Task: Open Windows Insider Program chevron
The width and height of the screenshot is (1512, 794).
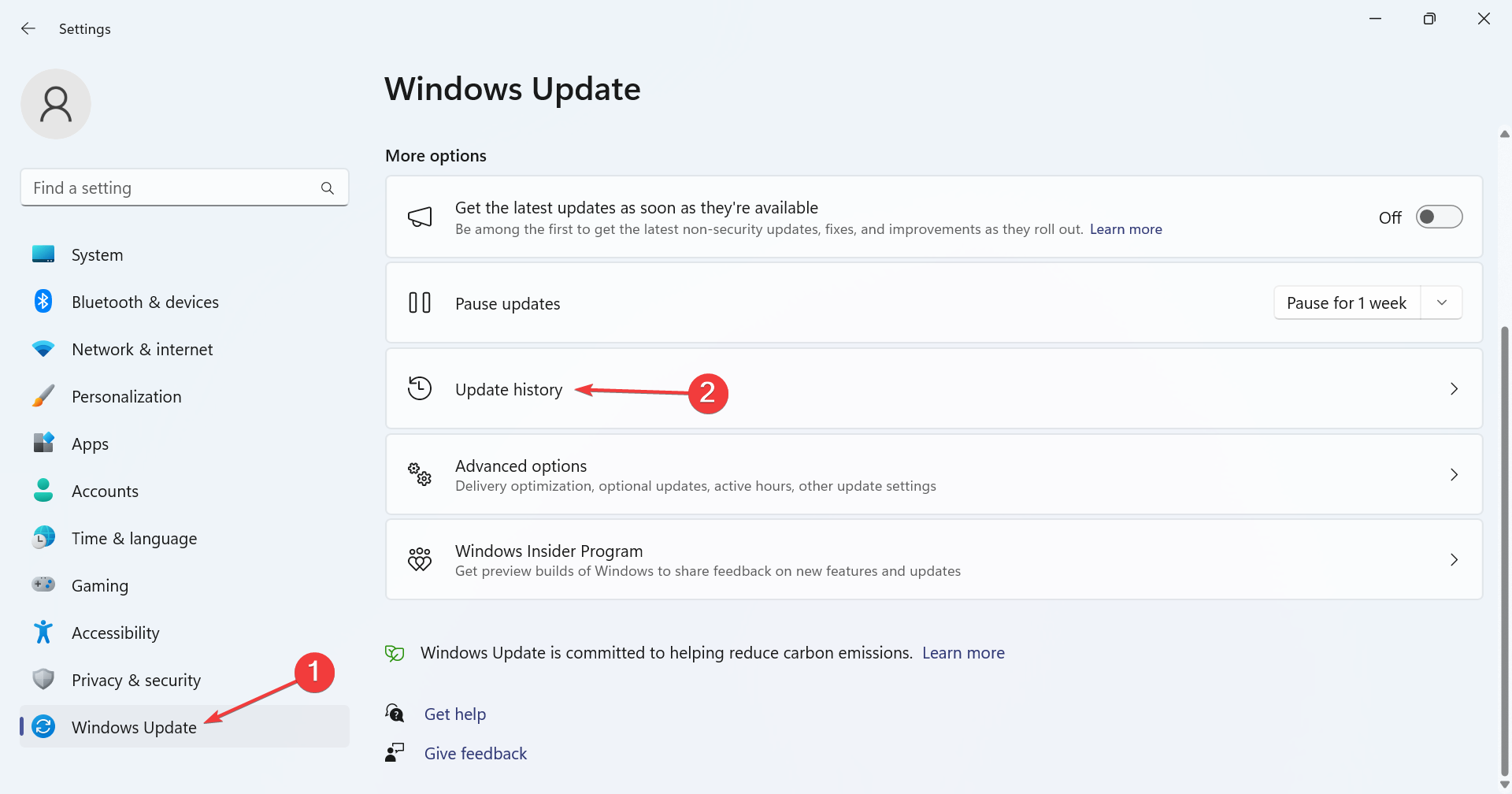Action: (1454, 559)
